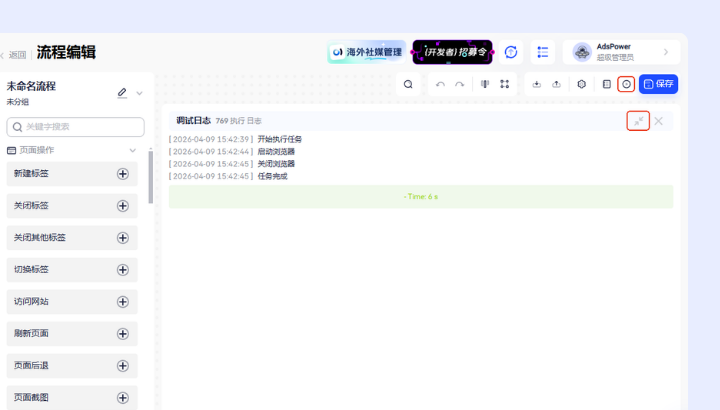Click the layout panel icon next to debug

pyautogui.click(x=607, y=84)
